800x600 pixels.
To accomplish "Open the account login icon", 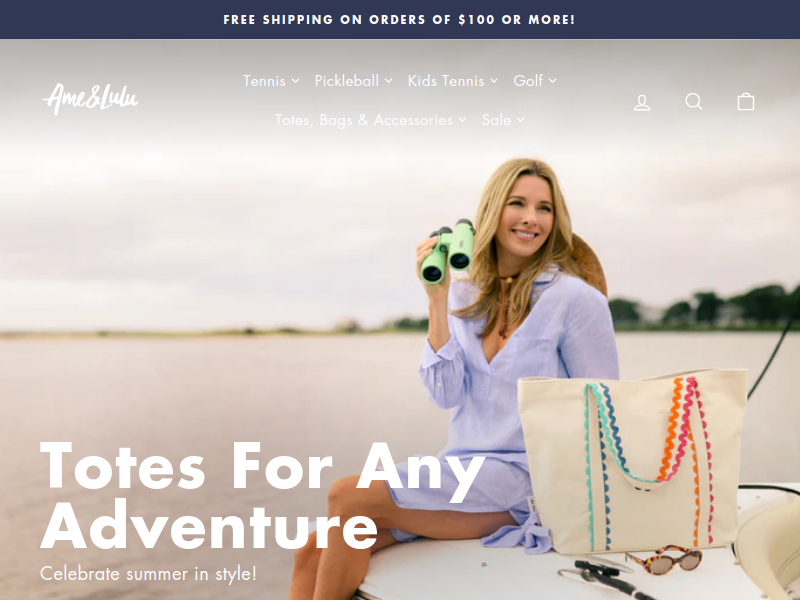I will click(x=642, y=102).
